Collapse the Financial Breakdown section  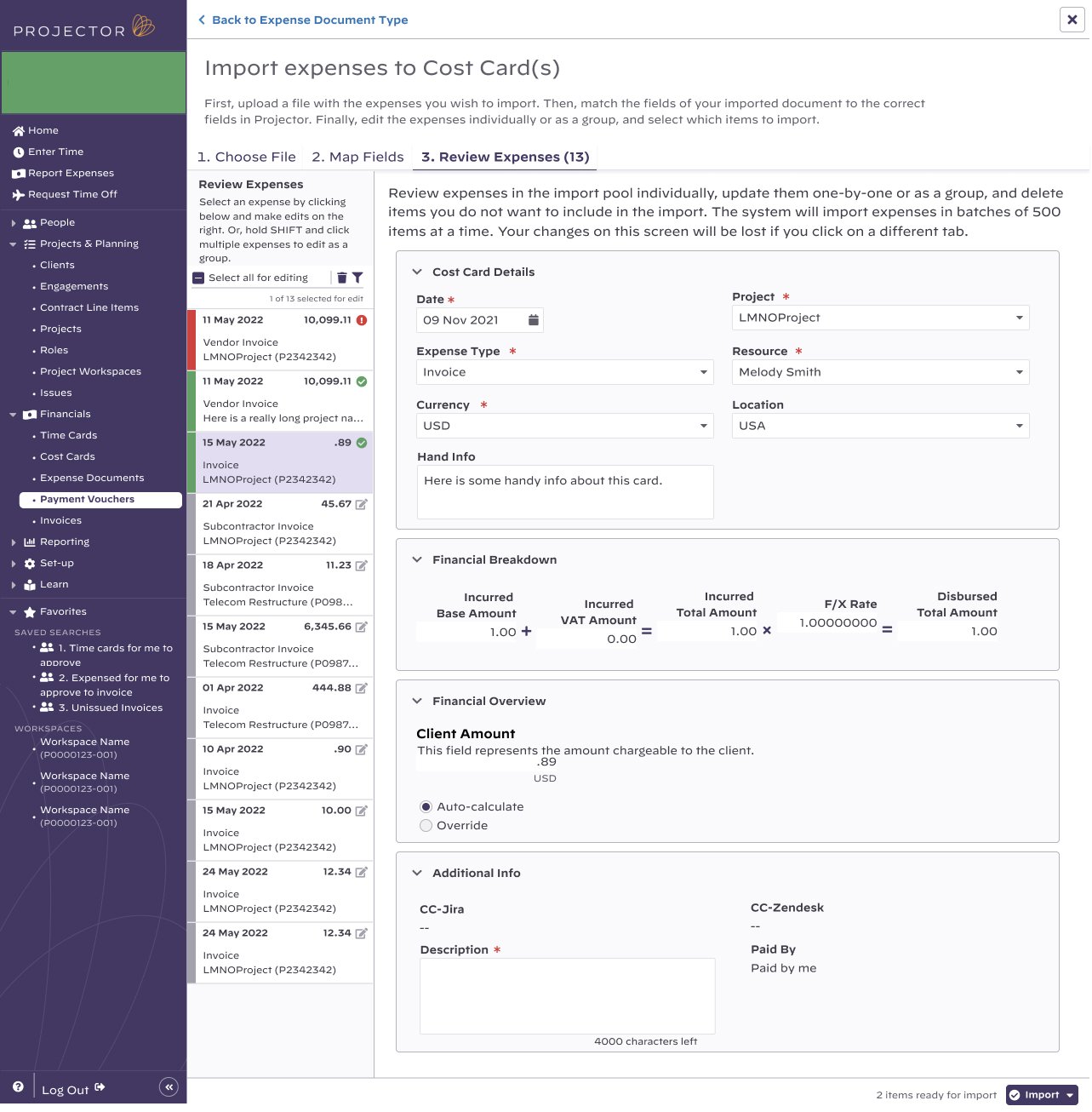tap(417, 560)
